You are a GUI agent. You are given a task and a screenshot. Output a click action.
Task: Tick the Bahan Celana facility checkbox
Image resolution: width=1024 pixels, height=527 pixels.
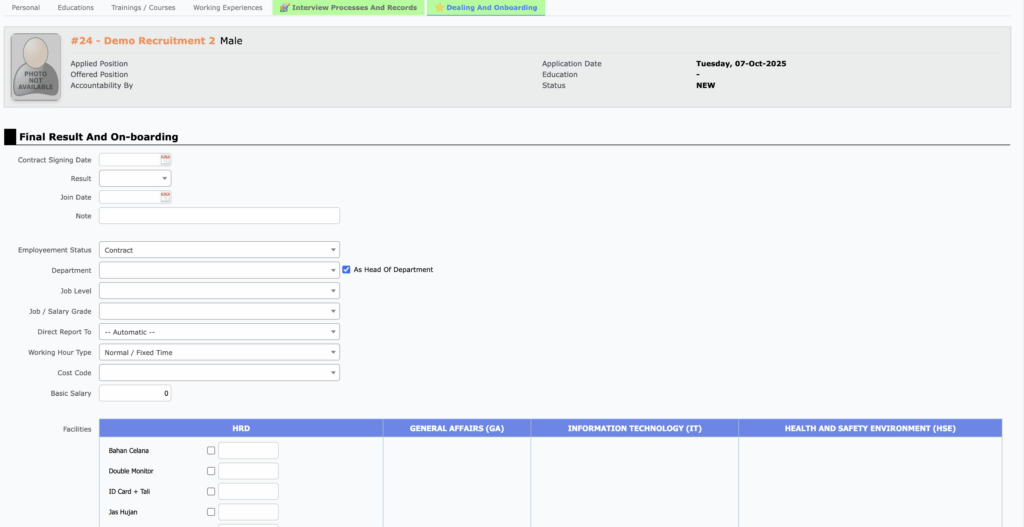coord(211,451)
